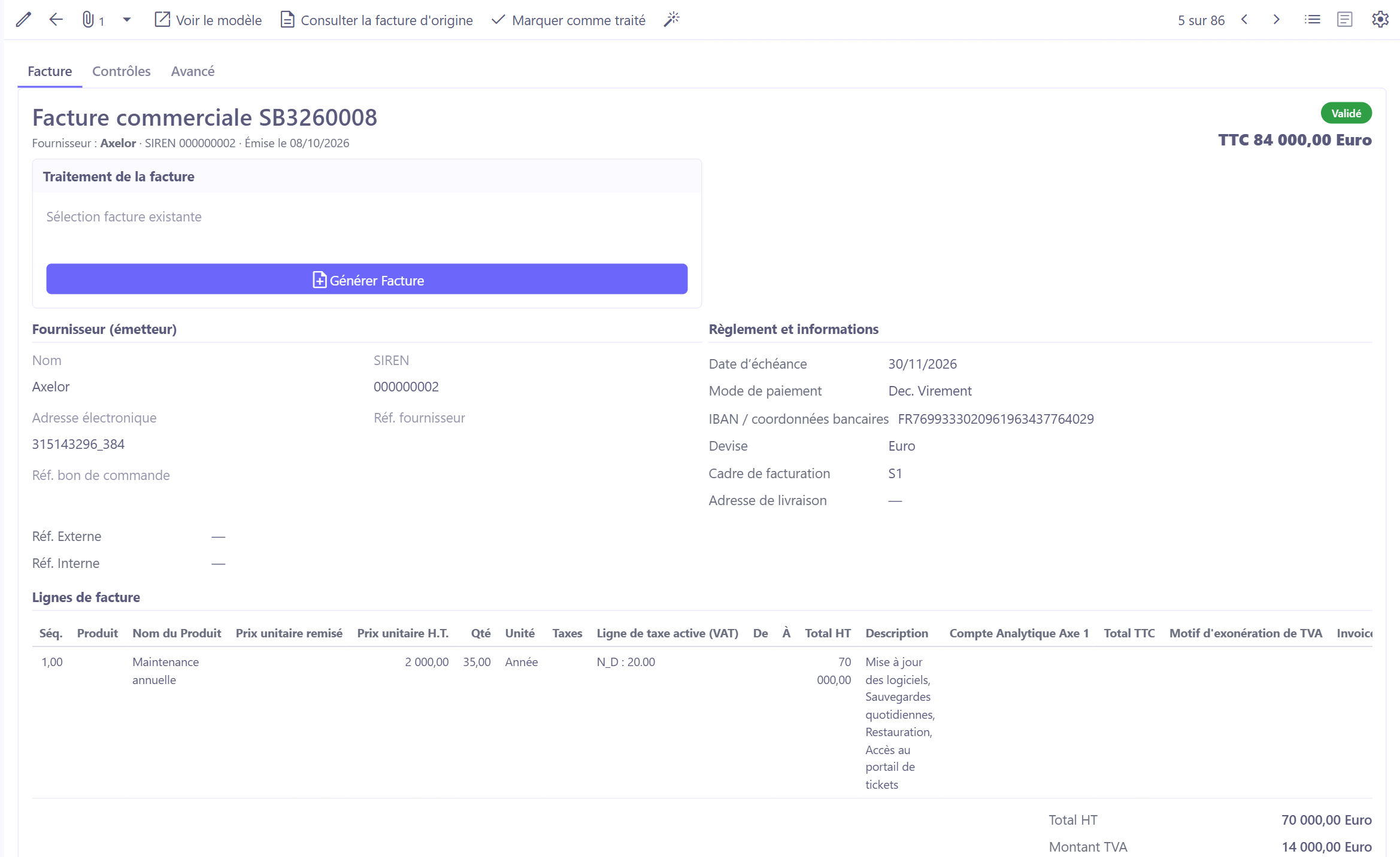1400x857 pixels.
Task: Sort by the Séq. column header
Action: [x=51, y=633]
